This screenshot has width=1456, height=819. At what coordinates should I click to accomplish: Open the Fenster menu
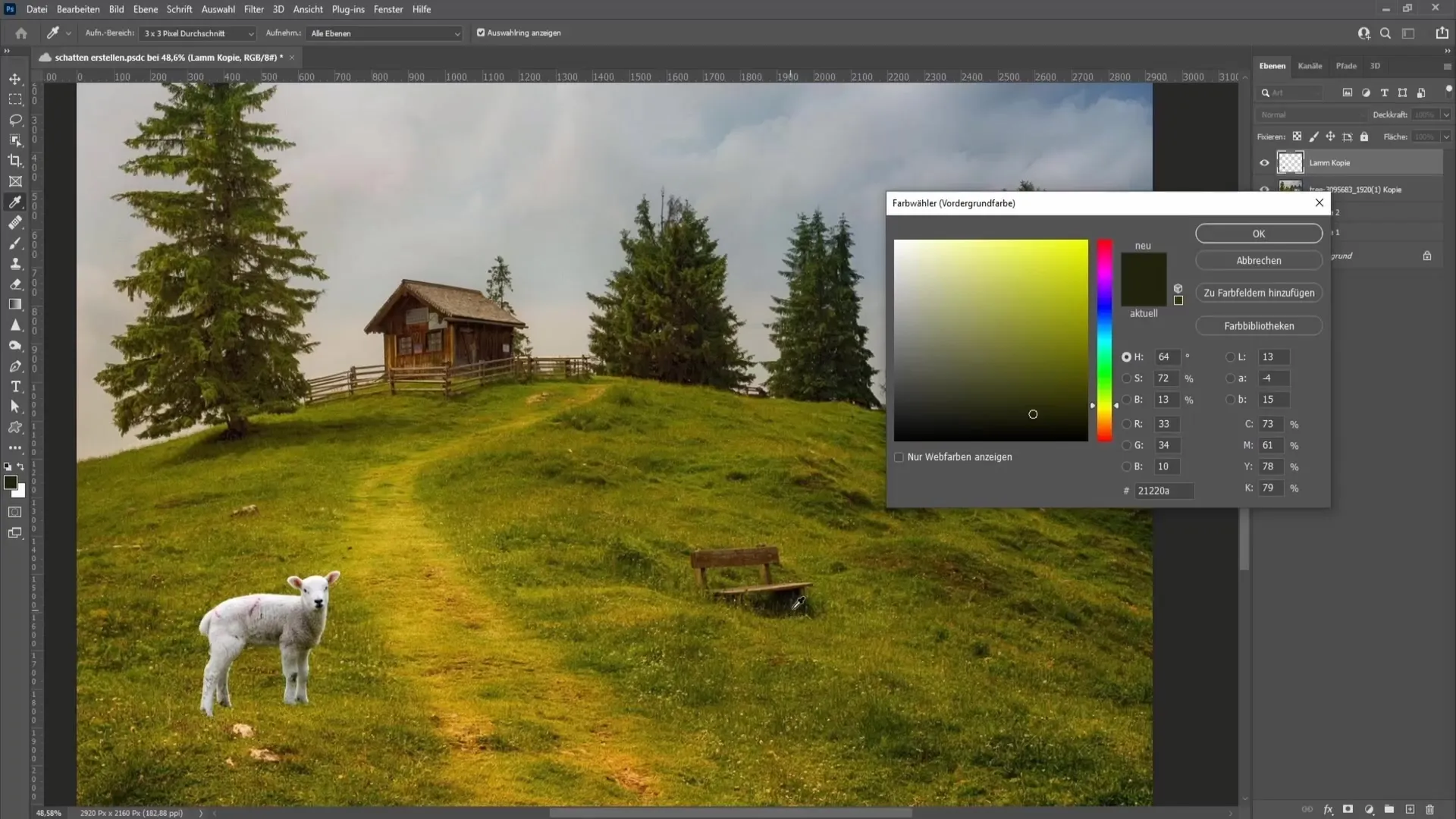click(390, 9)
